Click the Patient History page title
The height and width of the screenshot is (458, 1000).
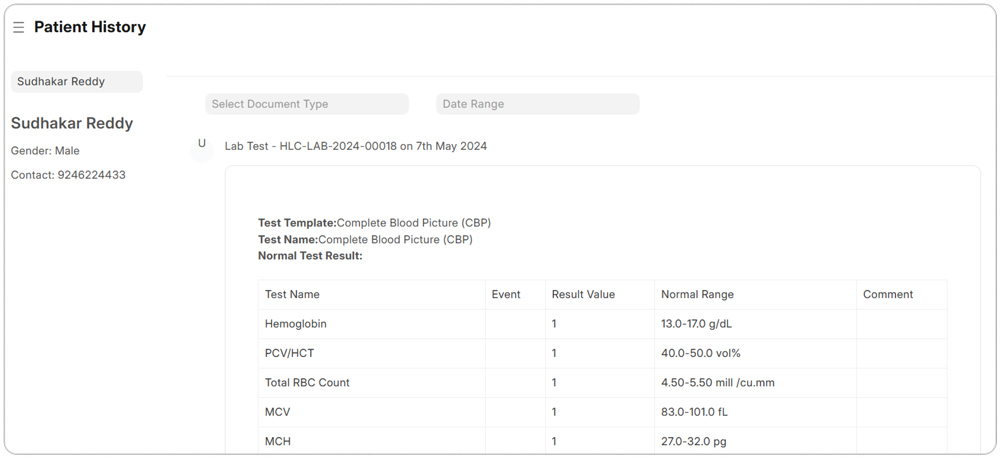[x=90, y=27]
